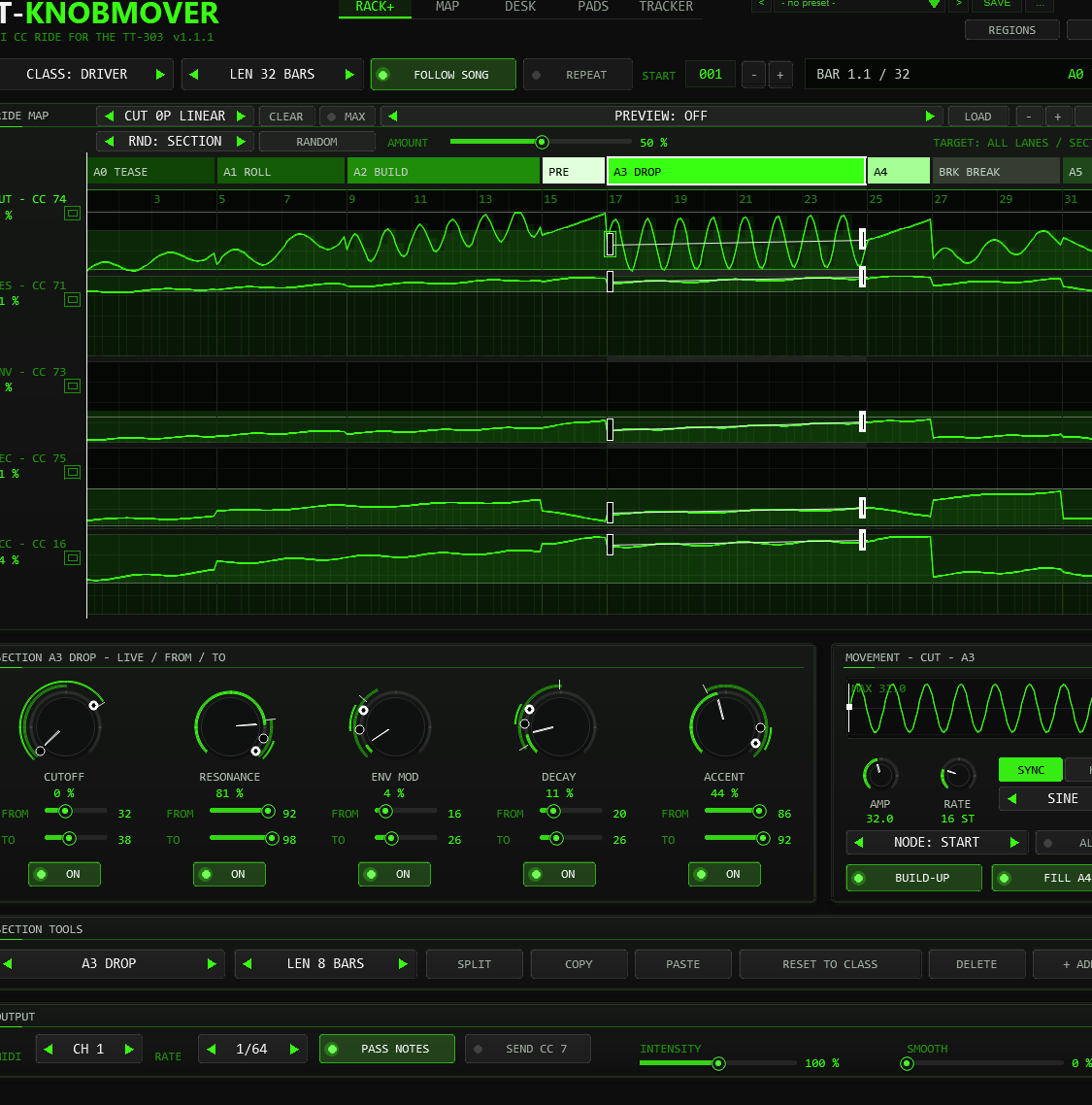1092x1105 pixels.
Task: Click the Env Mod knob
Action: coord(394,724)
